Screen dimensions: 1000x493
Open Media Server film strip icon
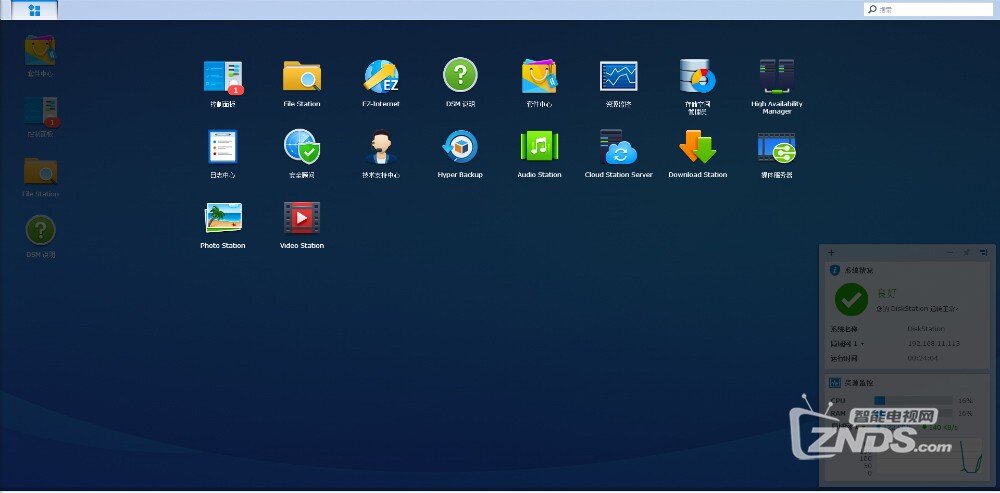tap(776, 147)
